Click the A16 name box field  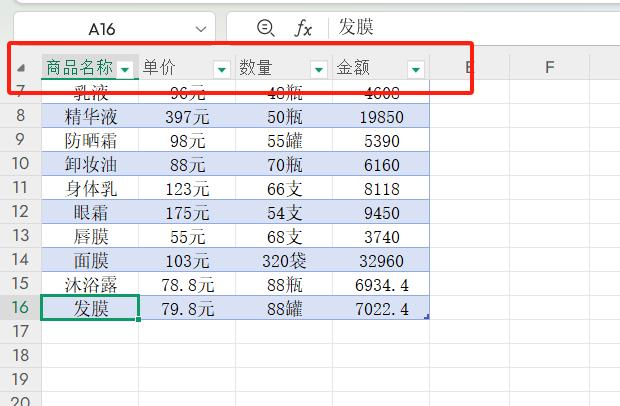pyautogui.click(x=114, y=28)
